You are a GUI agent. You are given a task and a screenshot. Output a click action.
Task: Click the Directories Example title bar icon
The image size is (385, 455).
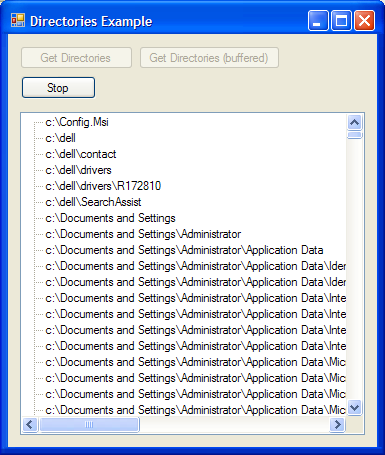[x=18, y=20]
